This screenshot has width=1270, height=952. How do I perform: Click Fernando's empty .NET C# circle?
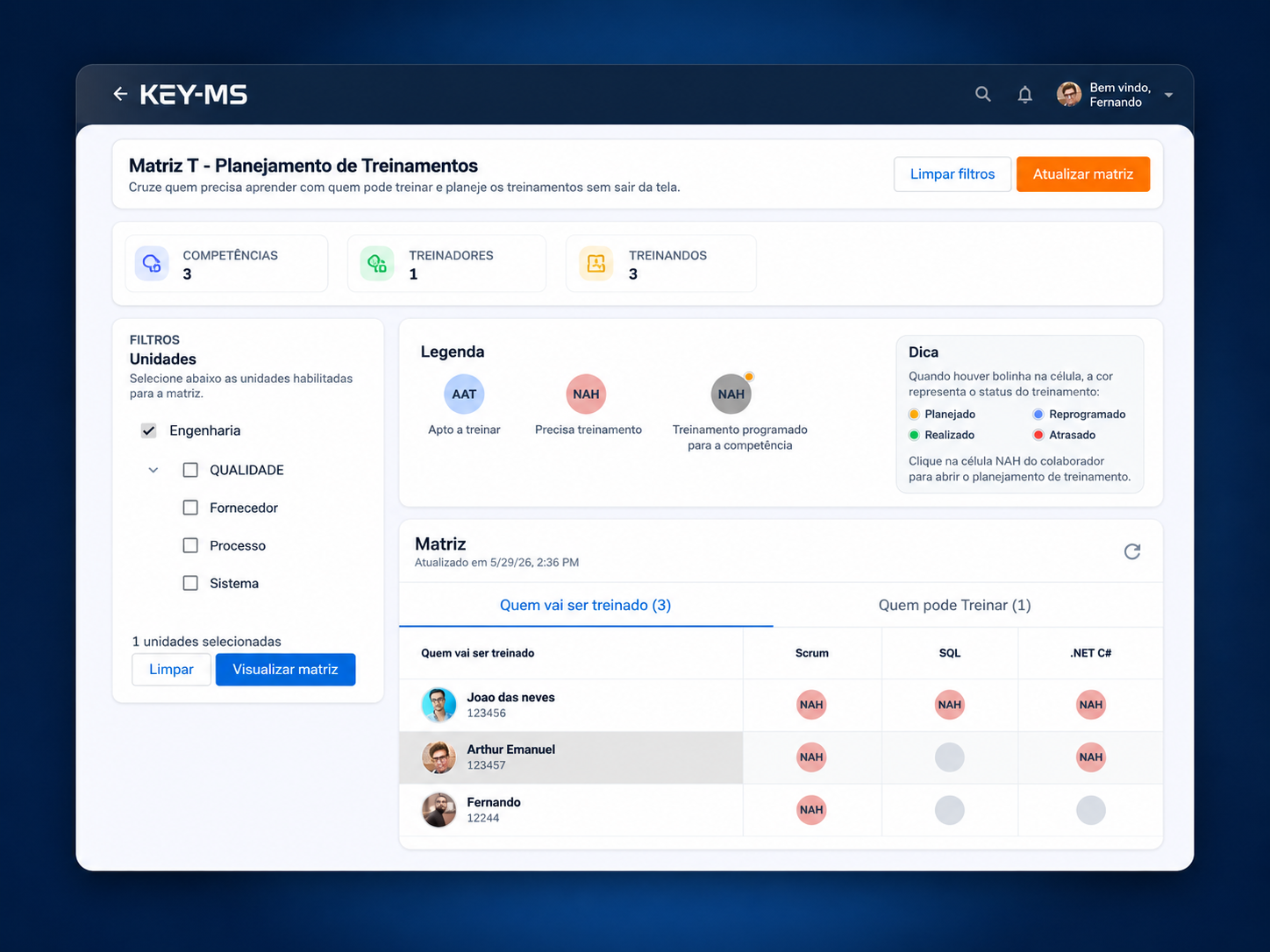pos(1091,810)
